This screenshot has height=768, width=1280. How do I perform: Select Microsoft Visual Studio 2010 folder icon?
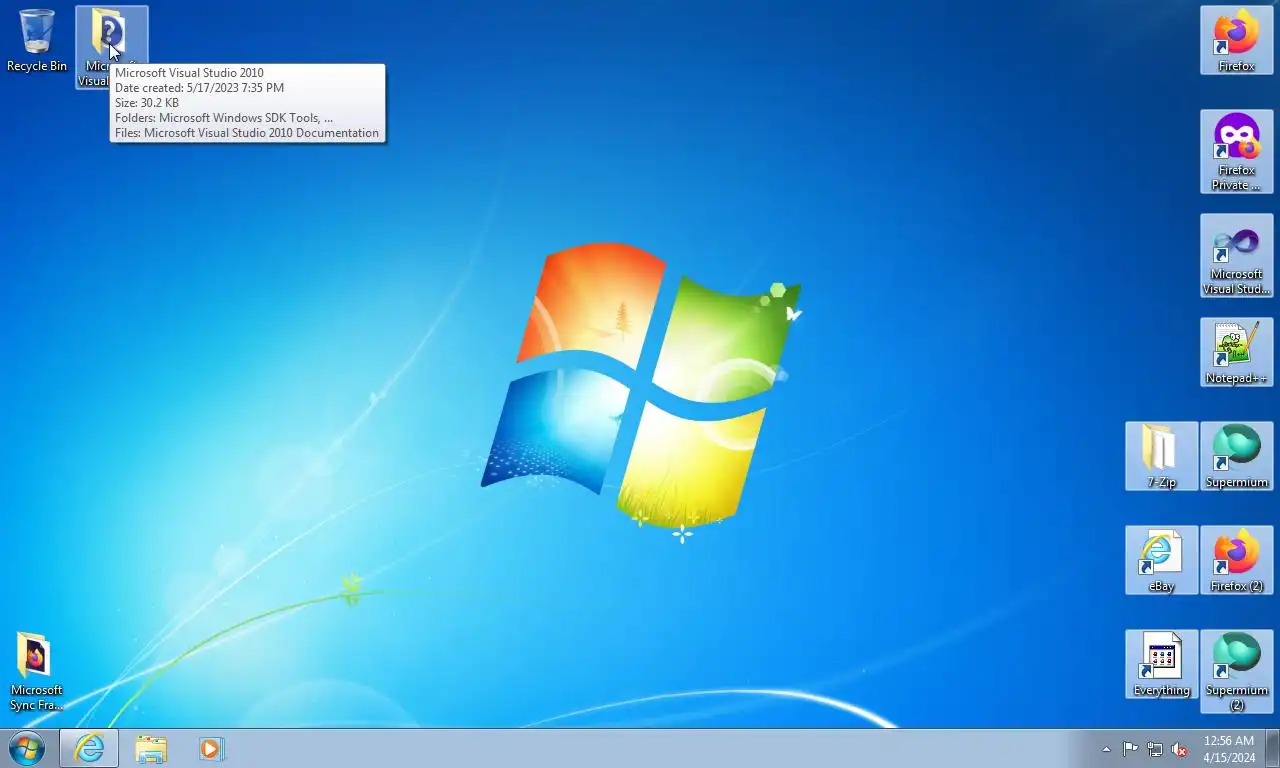pos(111,46)
